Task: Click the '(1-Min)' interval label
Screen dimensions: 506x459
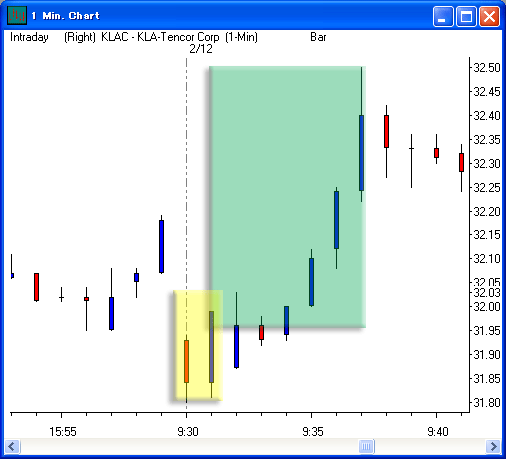Action: click(x=242, y=37)
